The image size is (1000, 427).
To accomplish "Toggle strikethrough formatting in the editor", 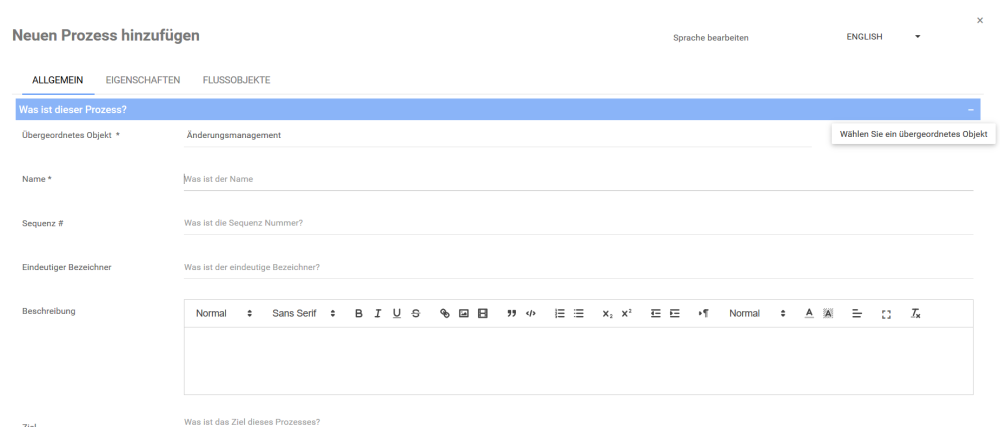I will click(x=416, y=314).
